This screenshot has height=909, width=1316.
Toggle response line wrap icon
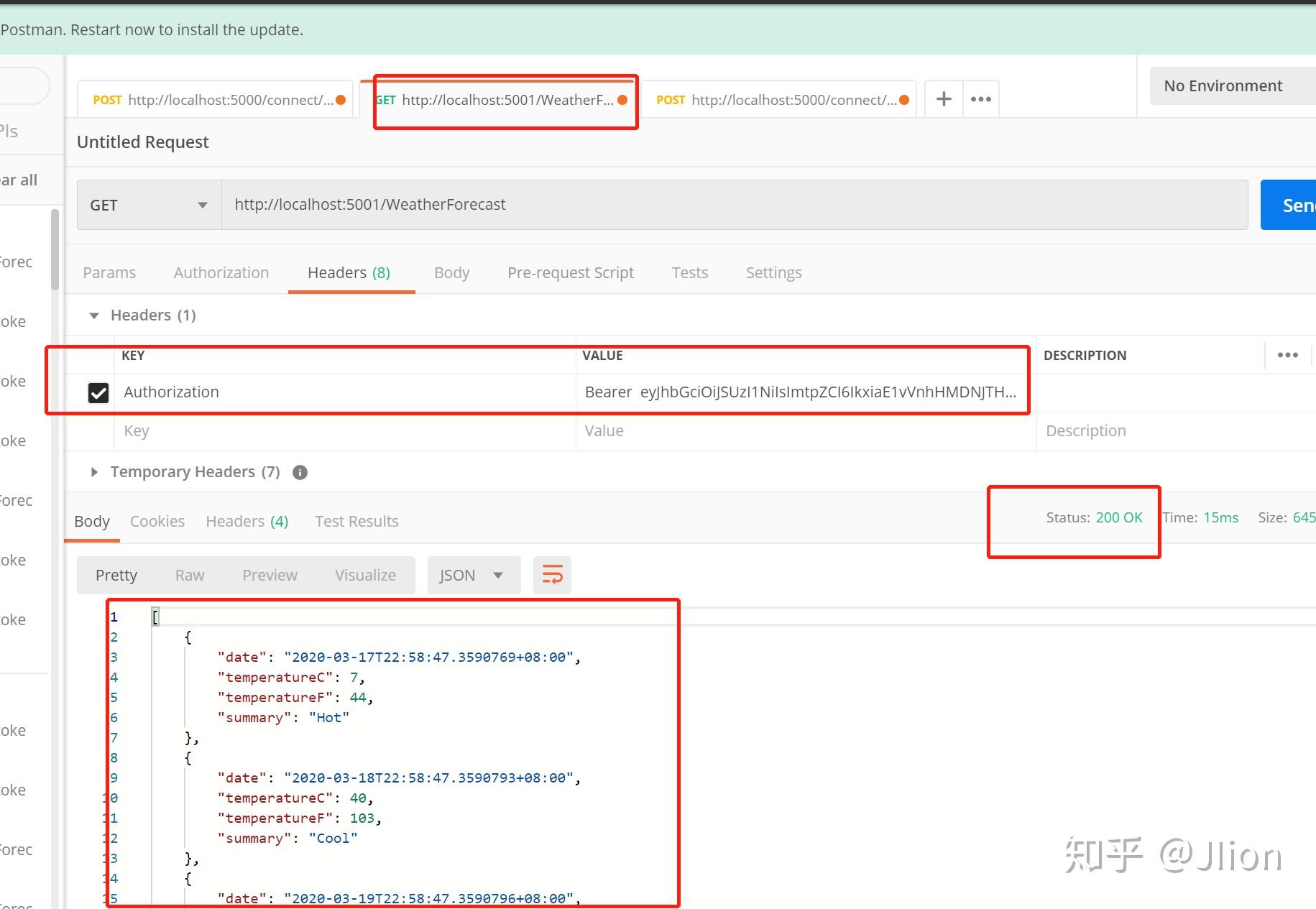552,575
